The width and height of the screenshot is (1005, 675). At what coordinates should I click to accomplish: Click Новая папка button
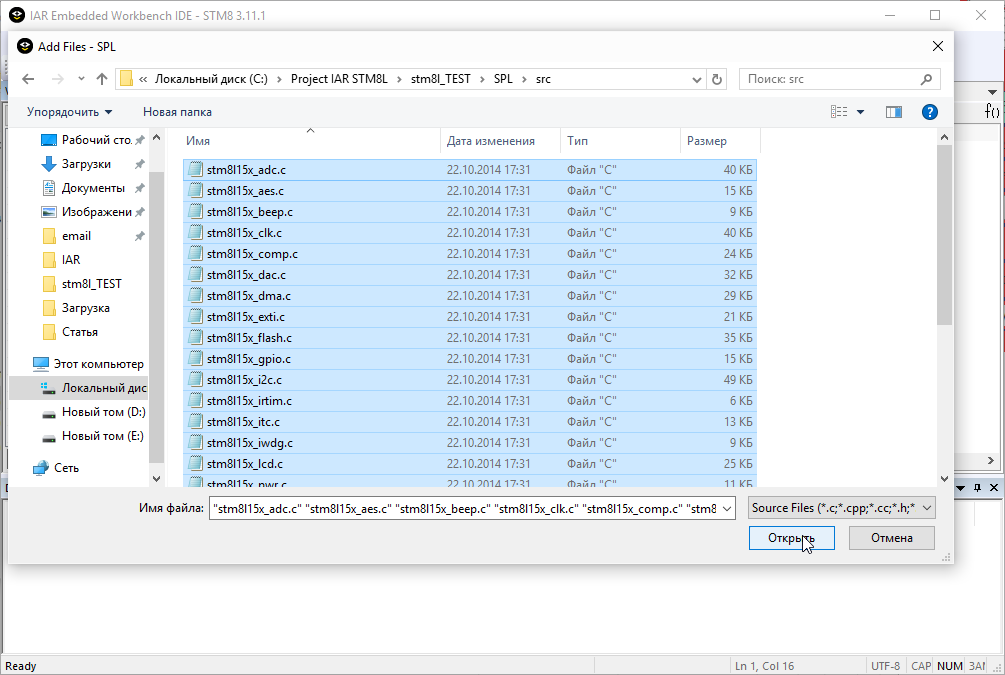click(x=177, y=112)
